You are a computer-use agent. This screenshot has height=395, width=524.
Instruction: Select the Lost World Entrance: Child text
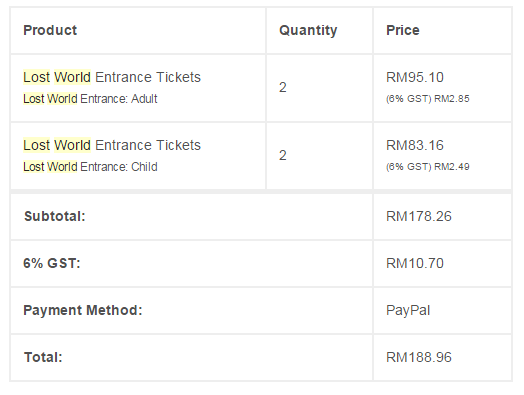point(90,167)
